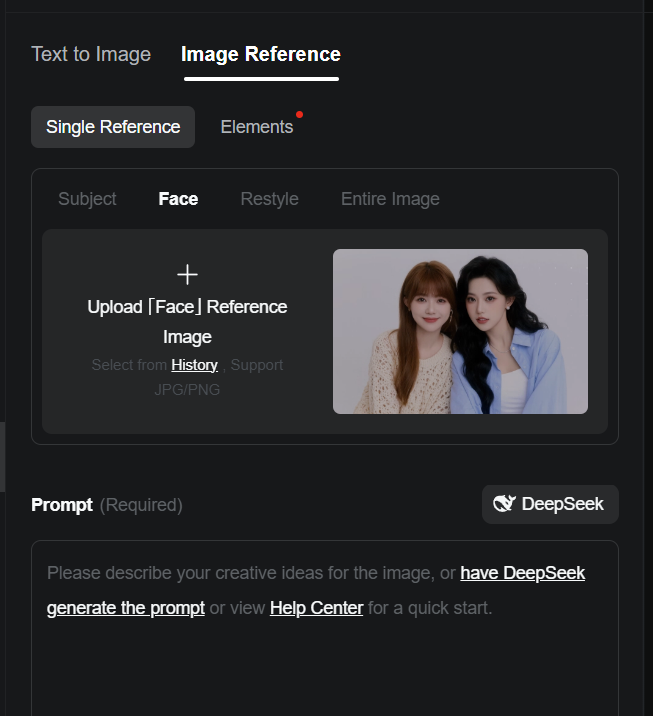Choose the Entire Image reference type
Screen dimensions: 653x716
[x=390, y=199]
